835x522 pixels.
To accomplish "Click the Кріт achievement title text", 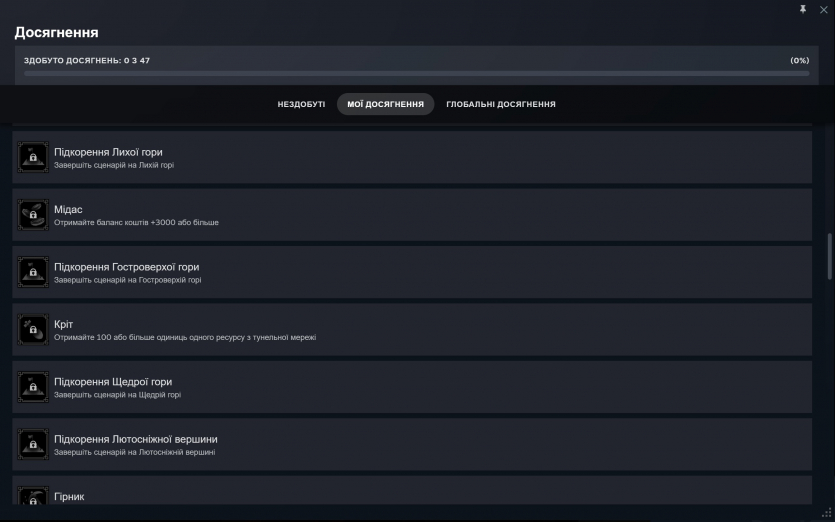I will tap(63, 324).
